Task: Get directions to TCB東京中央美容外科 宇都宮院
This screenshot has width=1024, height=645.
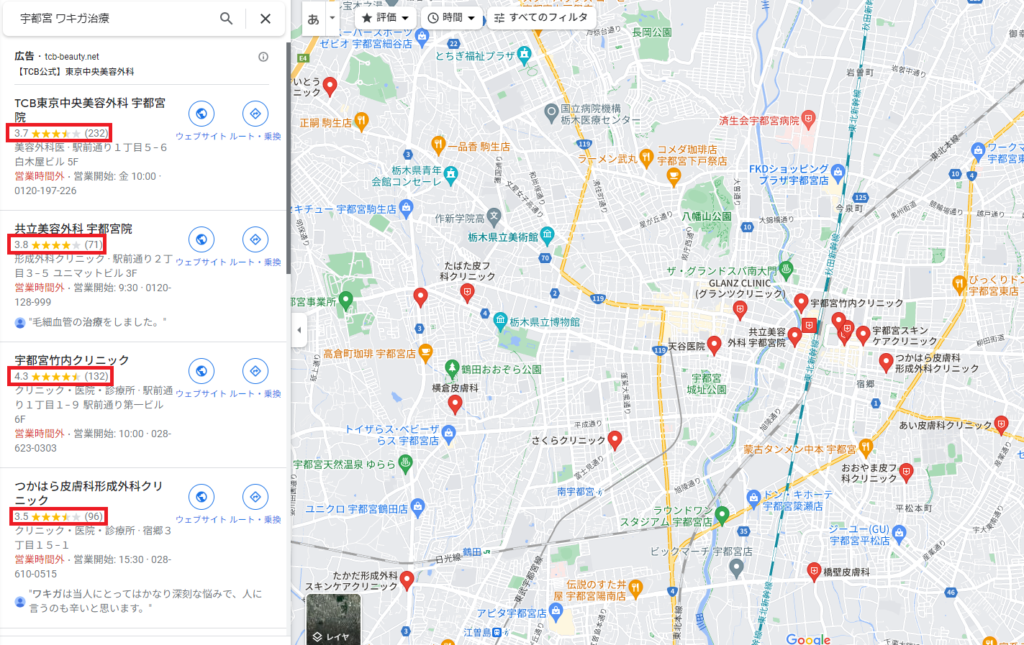Action: [255, 114]
